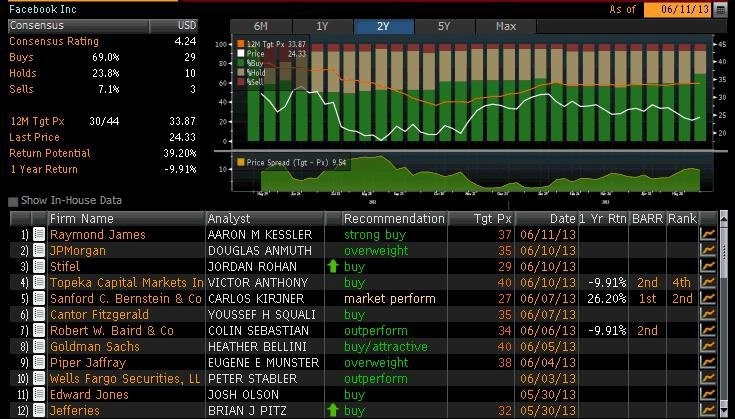Switch chart to 5Y range
Image resolution: width=735 pixels, height=419 pixels.
pos(444,26)
